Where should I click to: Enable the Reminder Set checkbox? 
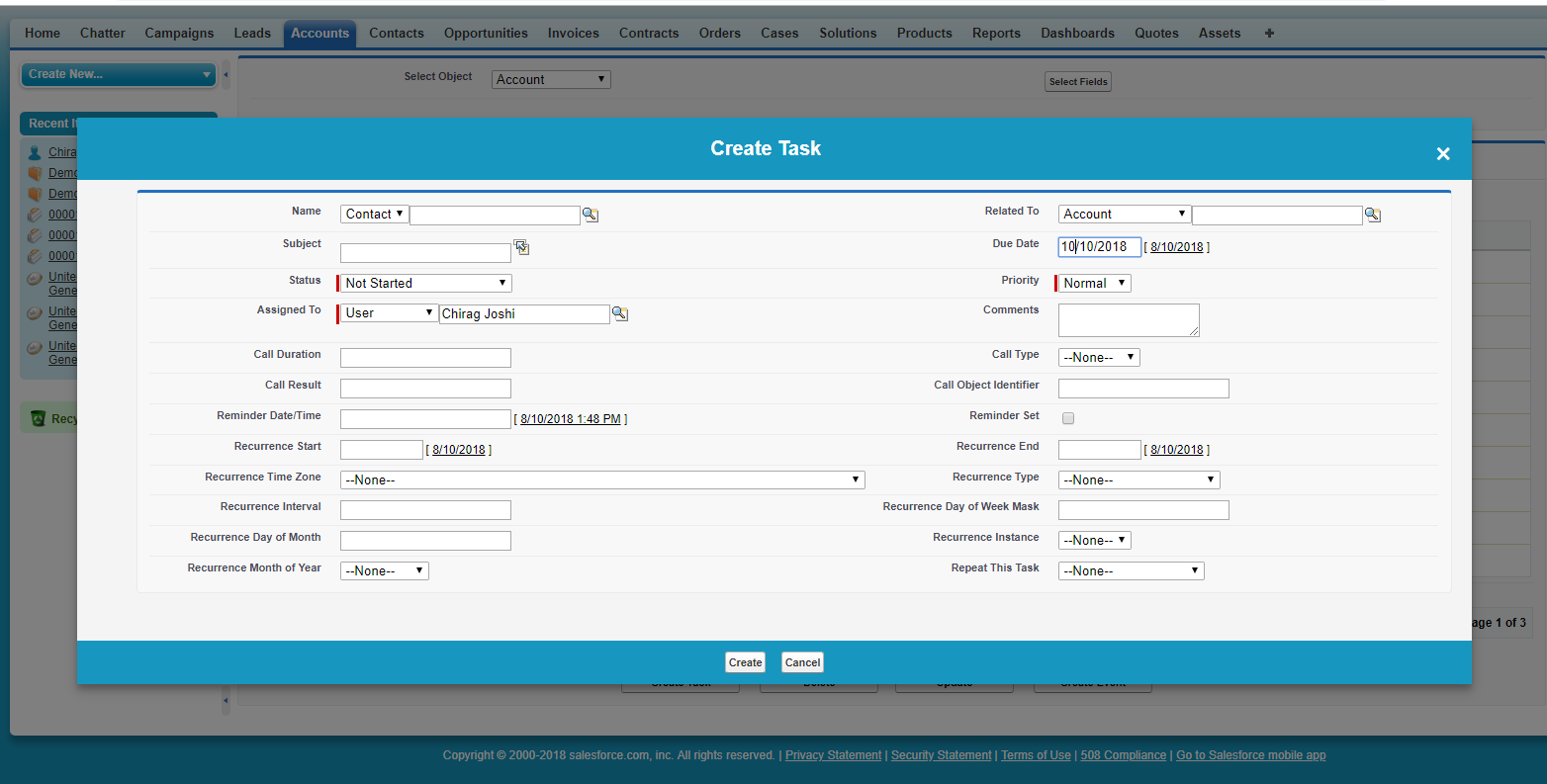(x=1068, y=418)
